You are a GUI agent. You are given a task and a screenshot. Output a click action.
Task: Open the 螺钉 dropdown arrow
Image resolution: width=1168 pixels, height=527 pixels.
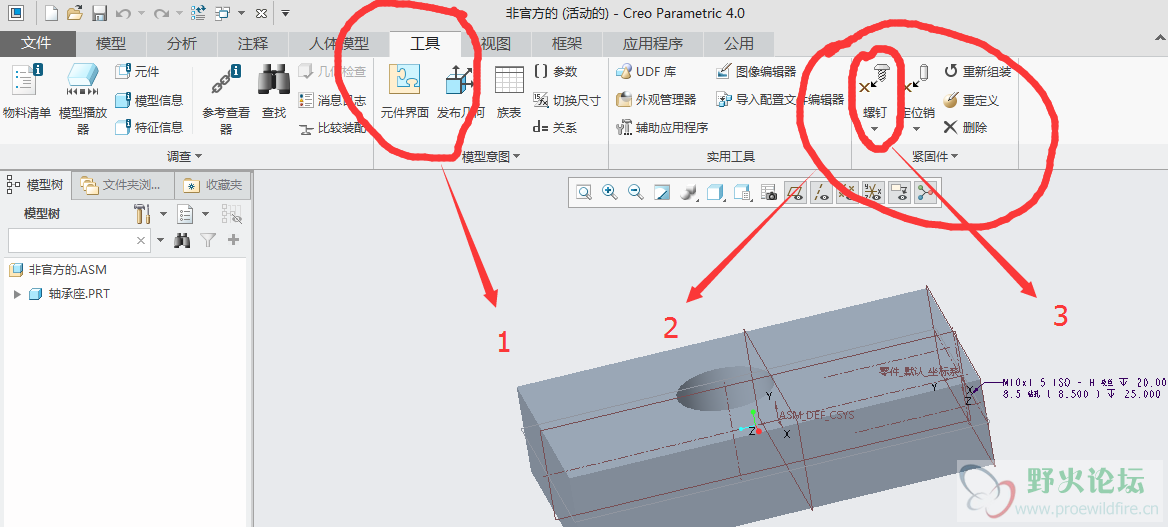pos(875,129)
